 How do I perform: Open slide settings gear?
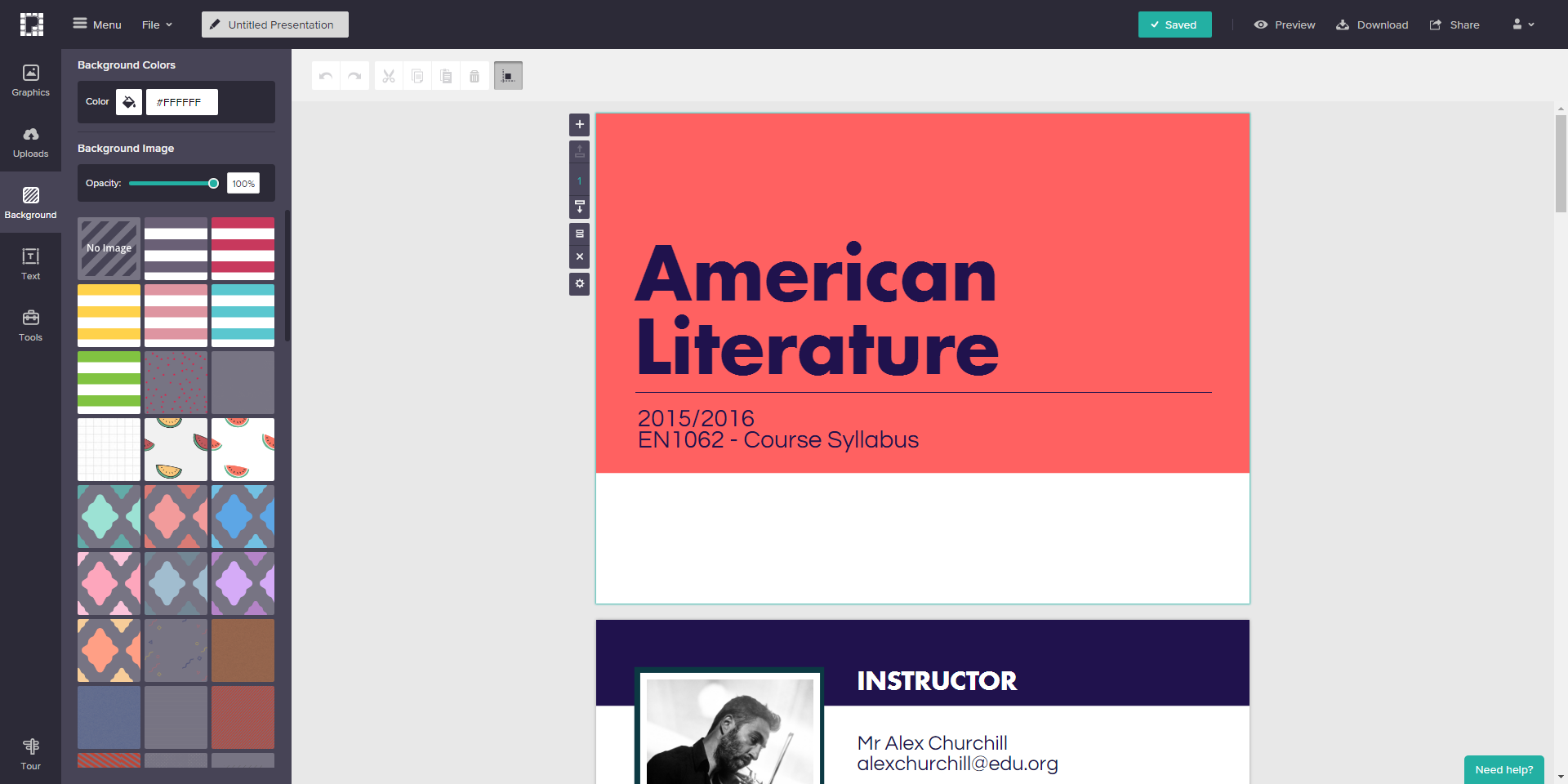(580, 284)
